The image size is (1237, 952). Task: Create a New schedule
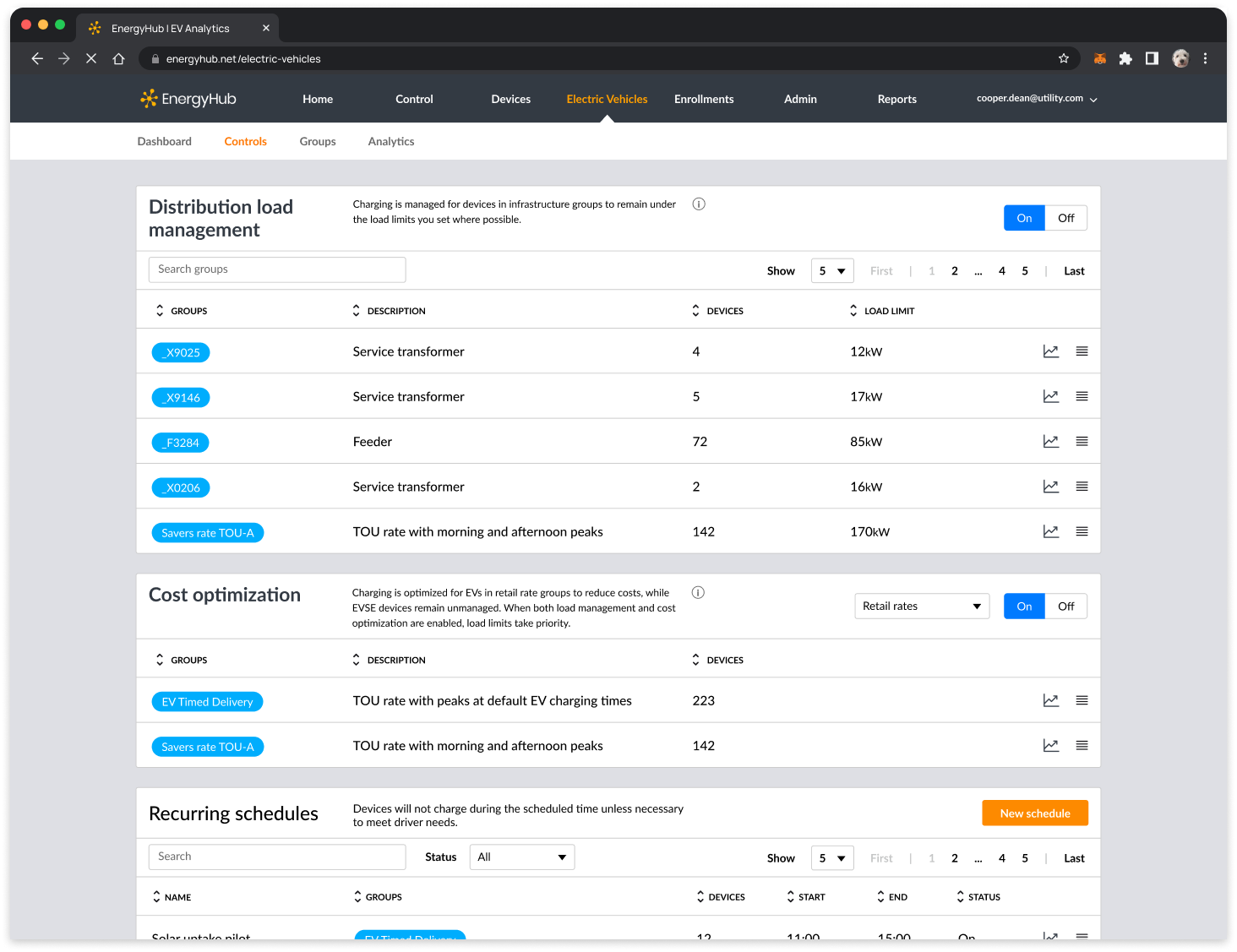click(1034, 813)
